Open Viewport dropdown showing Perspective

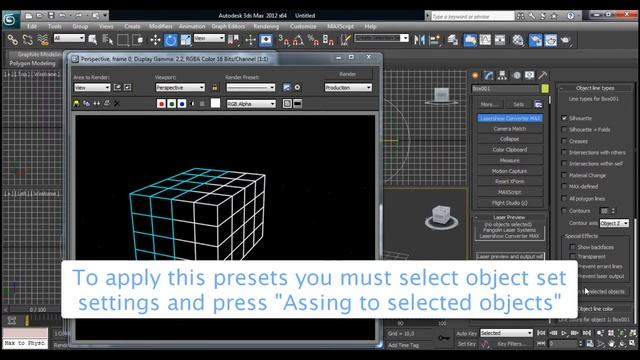(180, 87)
